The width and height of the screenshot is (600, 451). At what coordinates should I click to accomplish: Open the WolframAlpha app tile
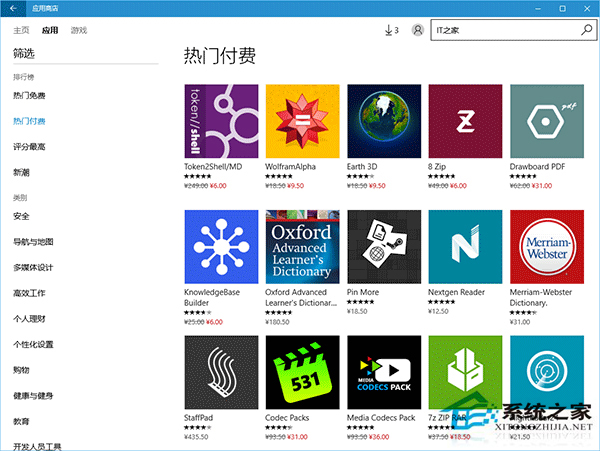tap(302, 121)
